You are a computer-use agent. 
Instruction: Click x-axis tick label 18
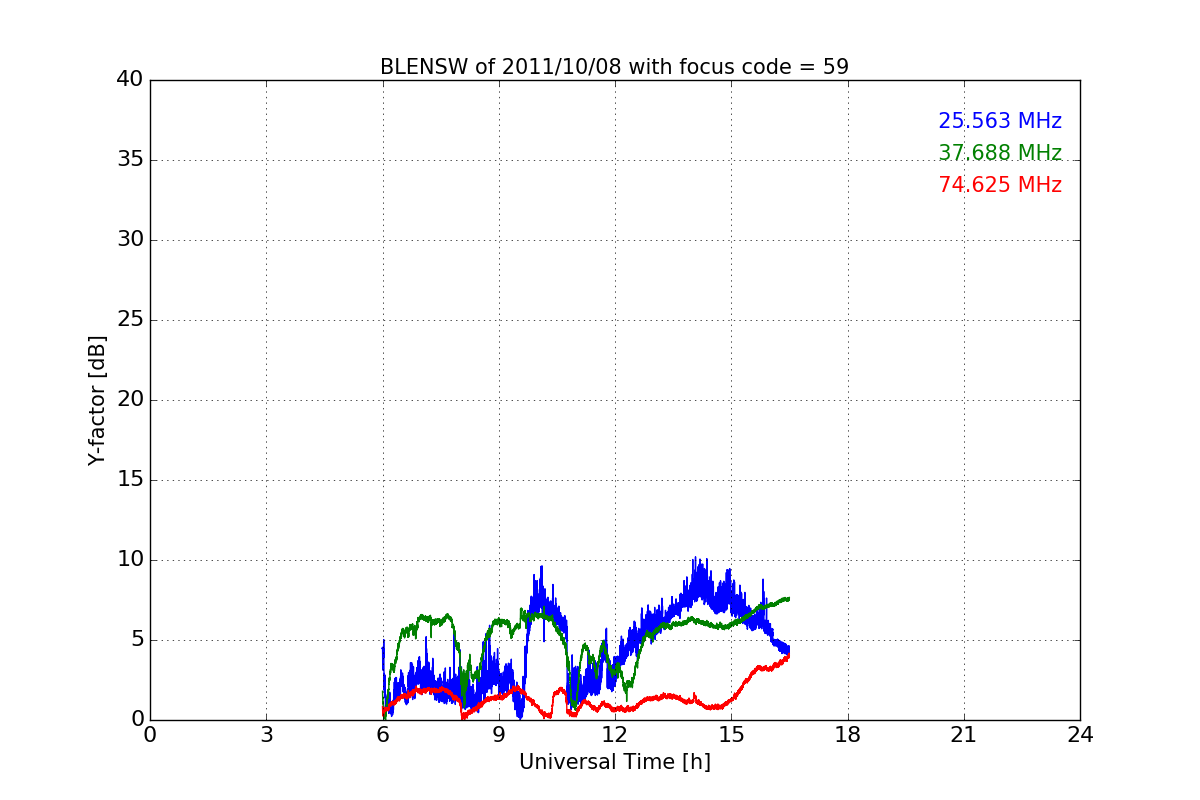click(x=848, y=735)
